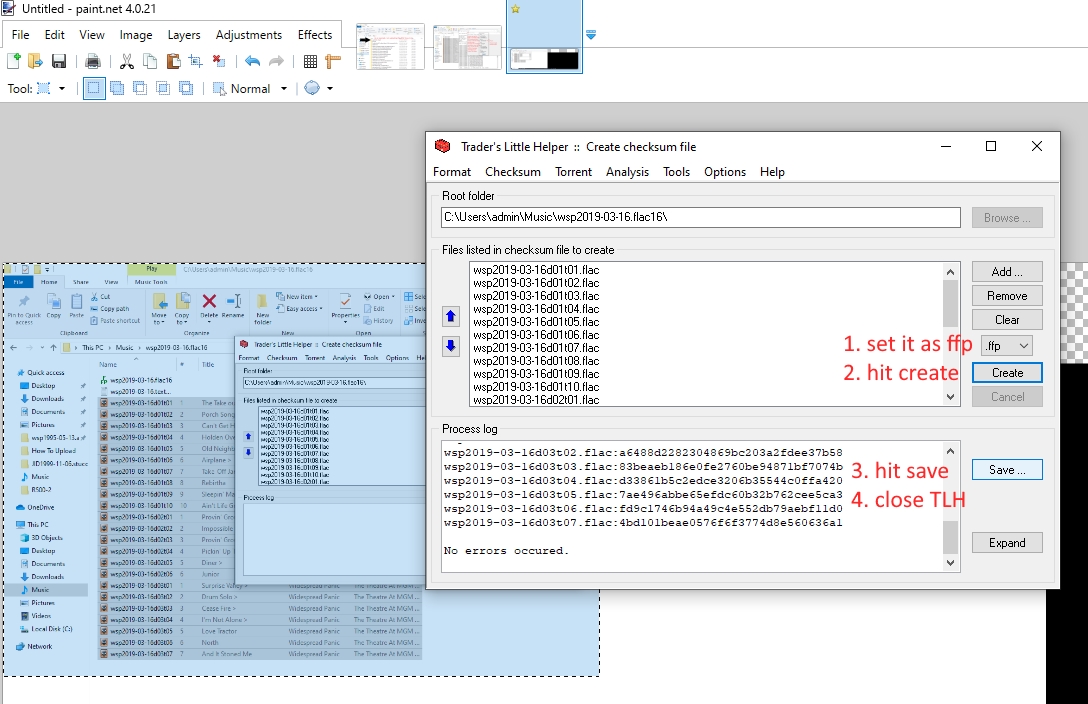Viewport: 1088px width, 704px height.
Task: Open the image list dropdown arrow
Action: click(x=590, y=35)
